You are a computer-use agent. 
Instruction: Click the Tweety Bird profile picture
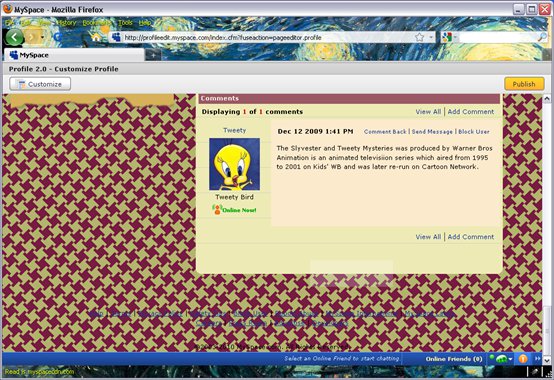tap(235, 164)
